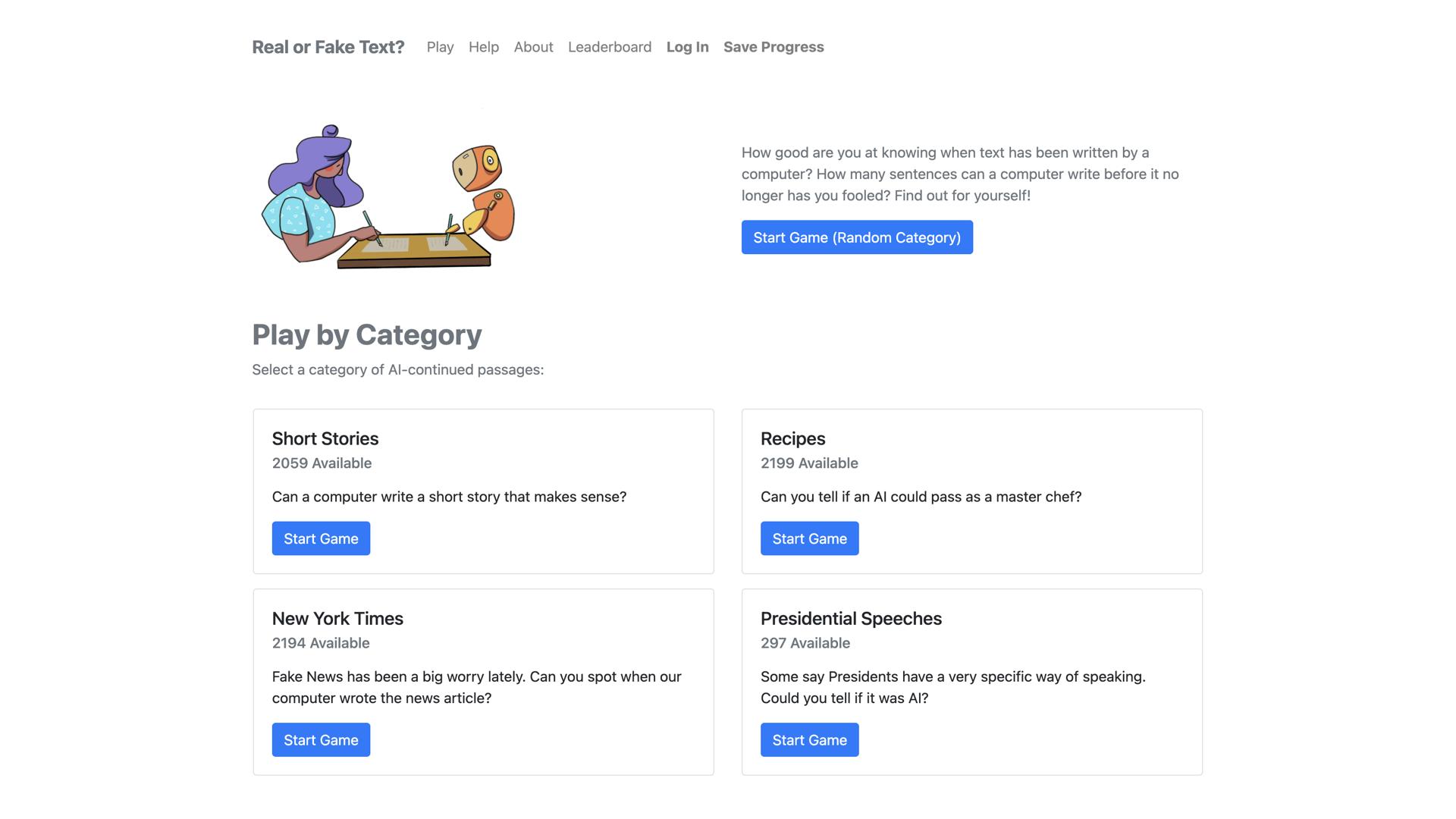Click the Short Stories card title

(325, 438)
